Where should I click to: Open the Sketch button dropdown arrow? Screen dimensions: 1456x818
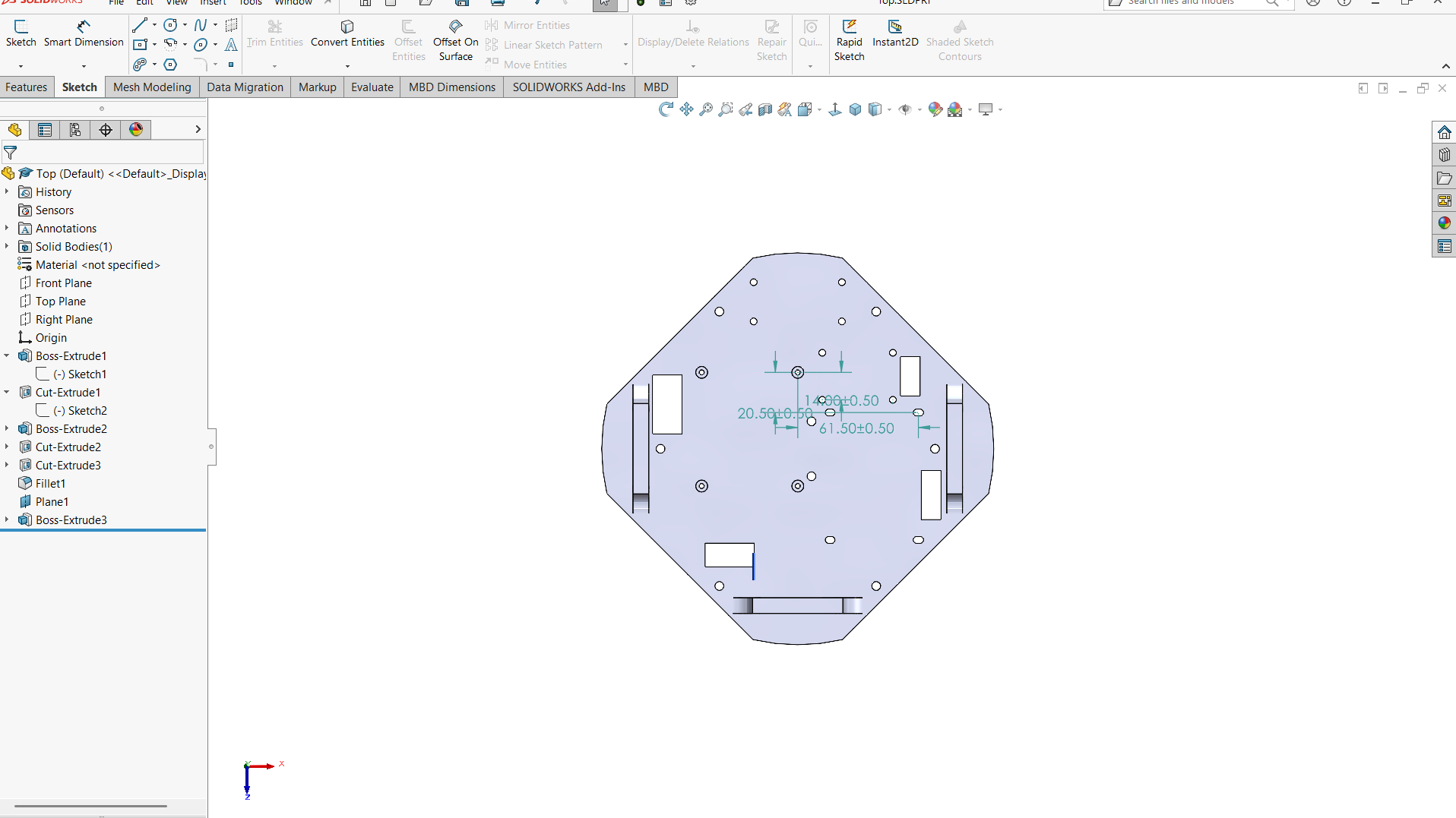coord(21,66)
